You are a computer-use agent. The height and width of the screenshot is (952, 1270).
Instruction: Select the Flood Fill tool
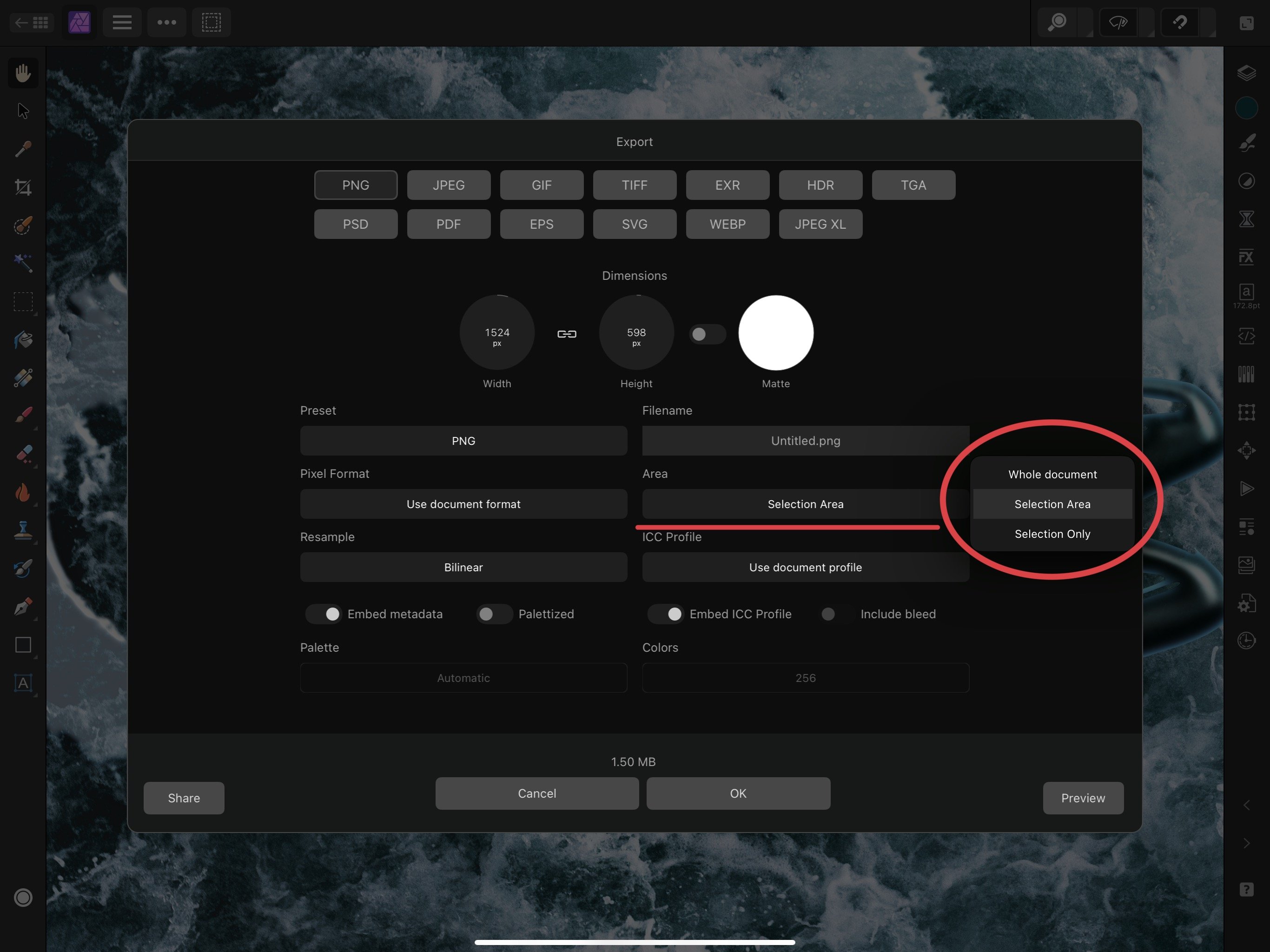pyautogui.click(x=23, y=340)
